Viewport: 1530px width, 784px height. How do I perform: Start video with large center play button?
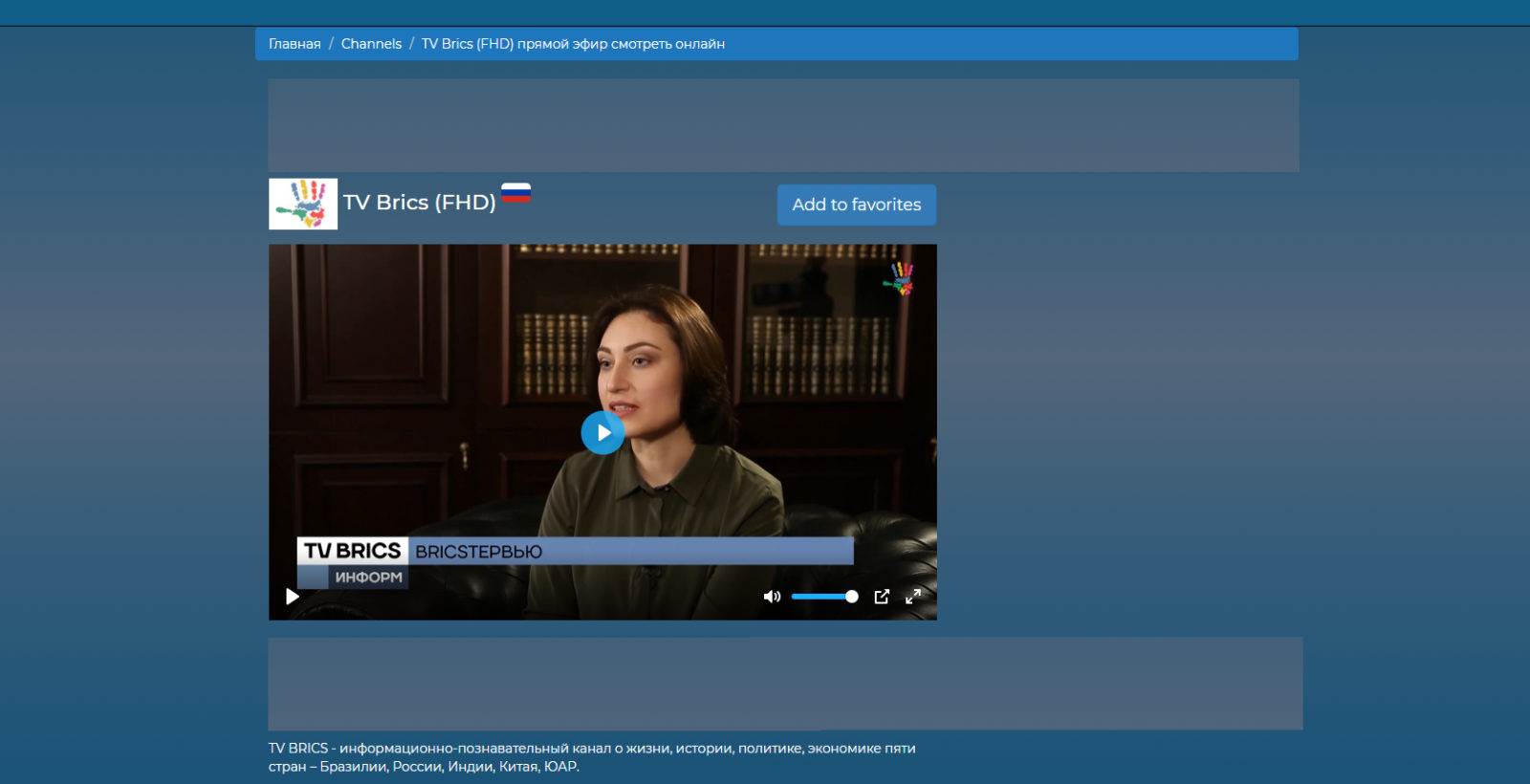[x=602, y=433]
